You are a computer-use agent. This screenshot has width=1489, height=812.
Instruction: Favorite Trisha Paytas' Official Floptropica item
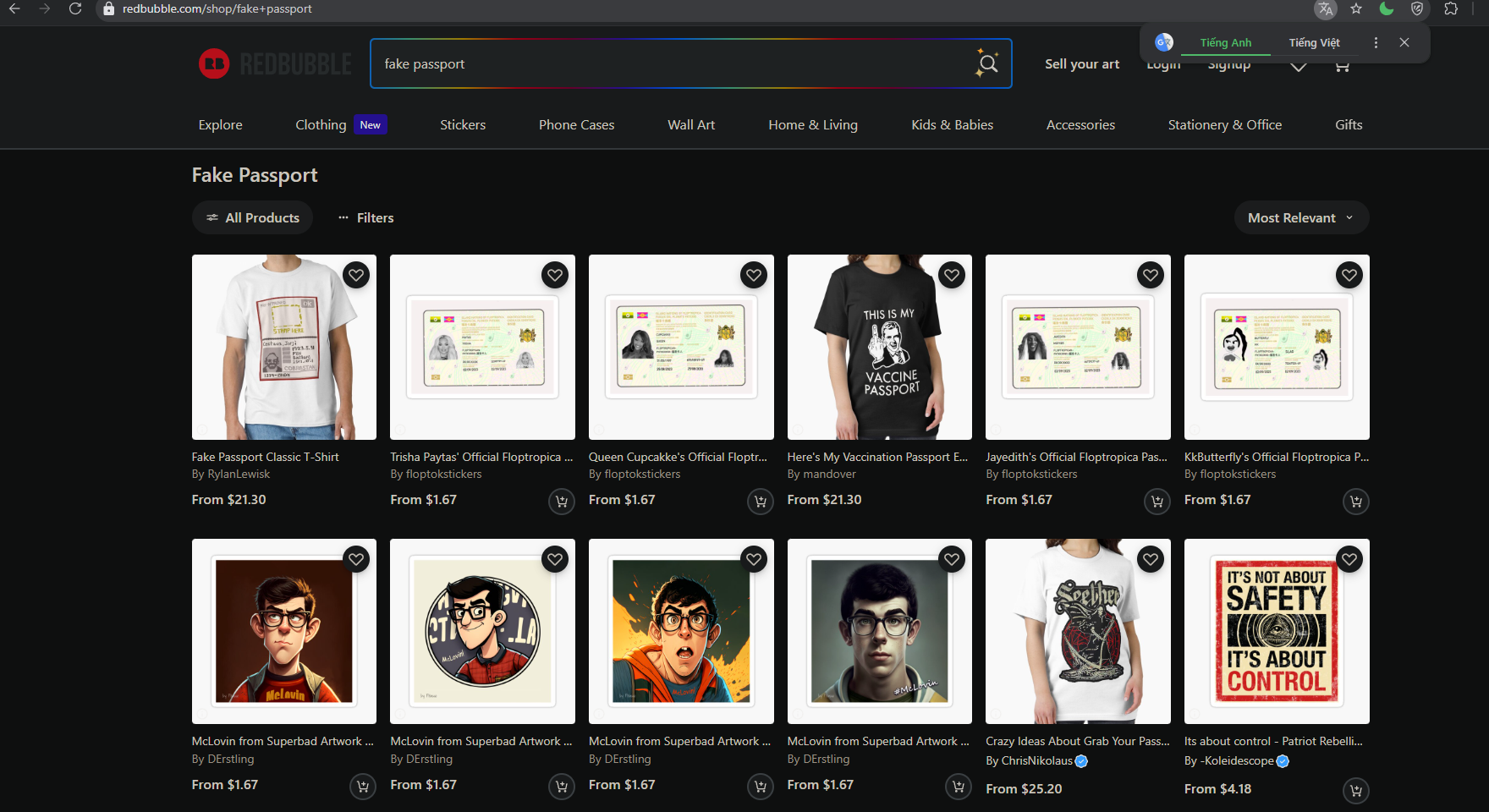pyautogui.click(x=555, y=275)
